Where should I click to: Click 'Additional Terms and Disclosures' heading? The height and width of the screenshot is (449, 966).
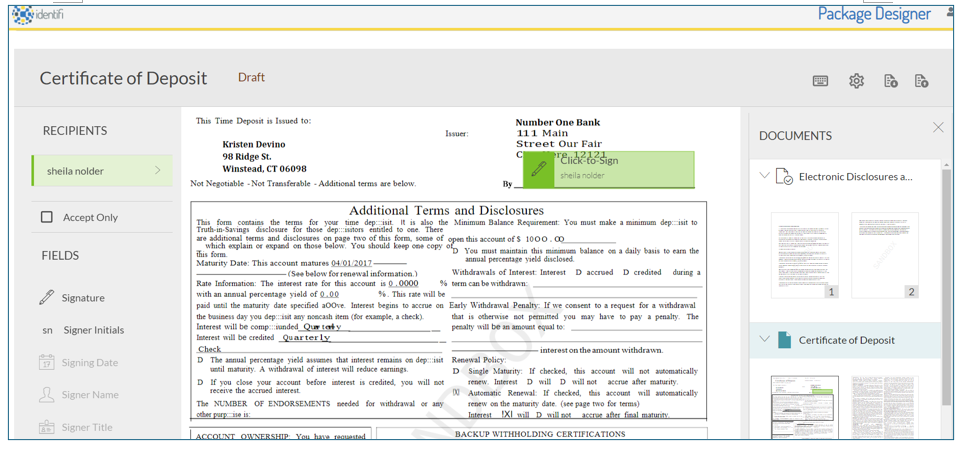coord(447,211)
